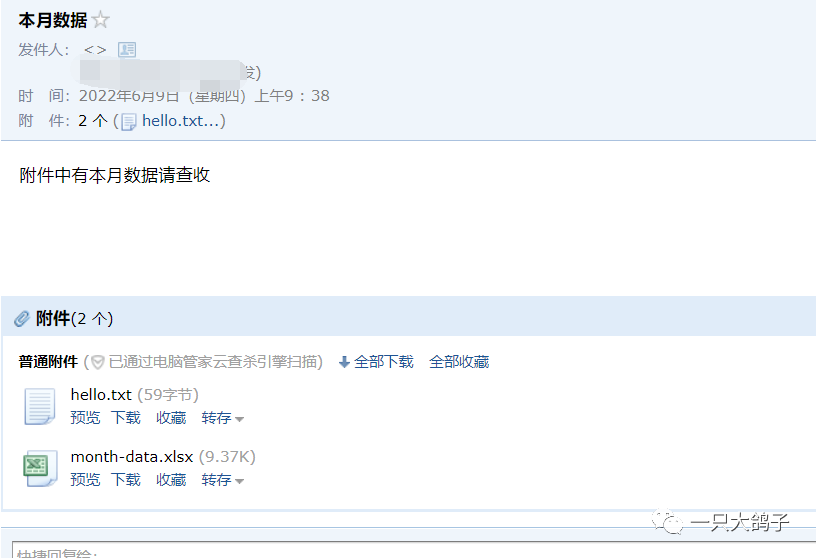Viewport: 816px width, 558px height.
Task: Download month-data.xlsx with 下载 link
Action: pyautogui.click(x=126, y=479)
